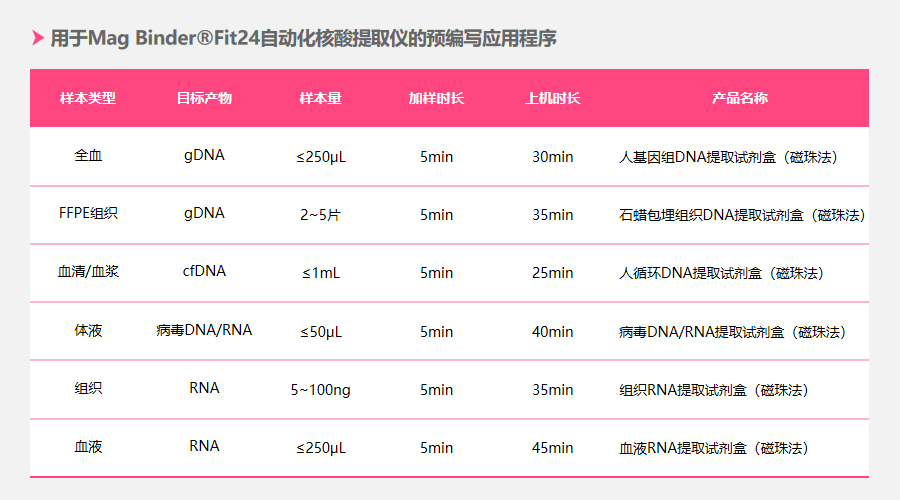Image resolution: width=900 pixels, height=500 pixels.
Task: Click the Mag Binder Fit24 title text
Action: coord(303,38)
